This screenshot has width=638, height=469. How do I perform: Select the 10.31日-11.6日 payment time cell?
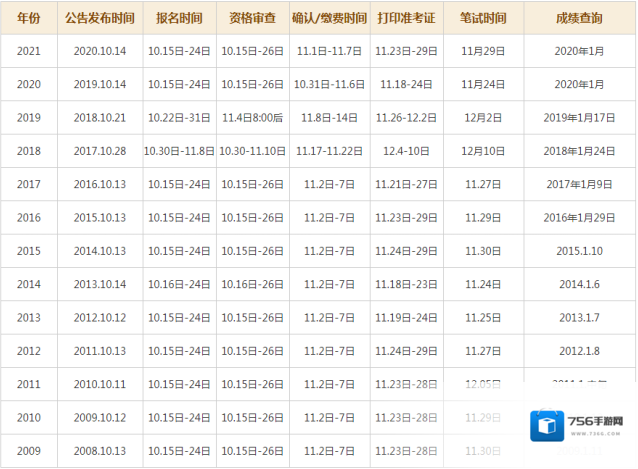coord(329,85)
